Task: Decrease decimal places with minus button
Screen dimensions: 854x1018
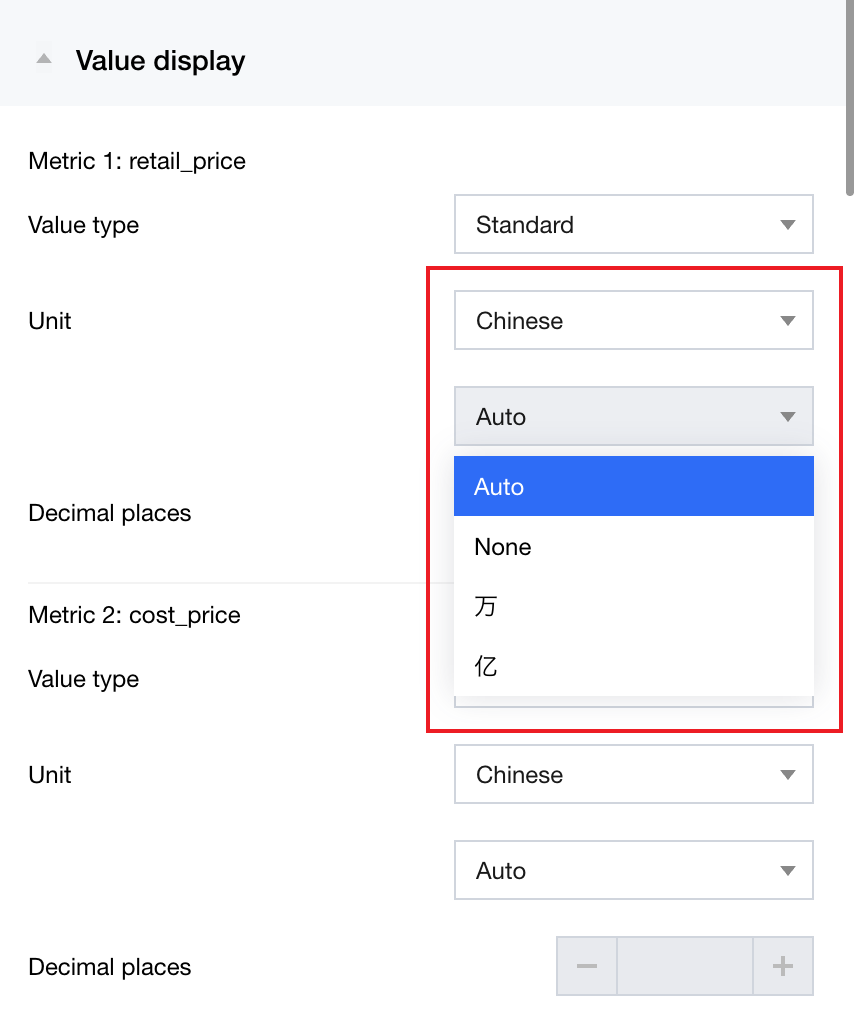Action: (587, 966)
